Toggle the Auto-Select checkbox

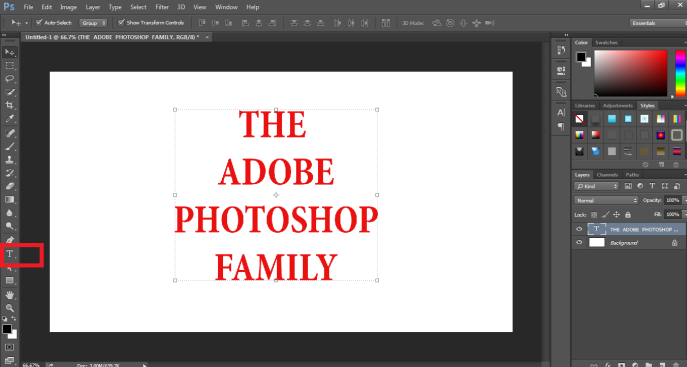click(39, 22)
